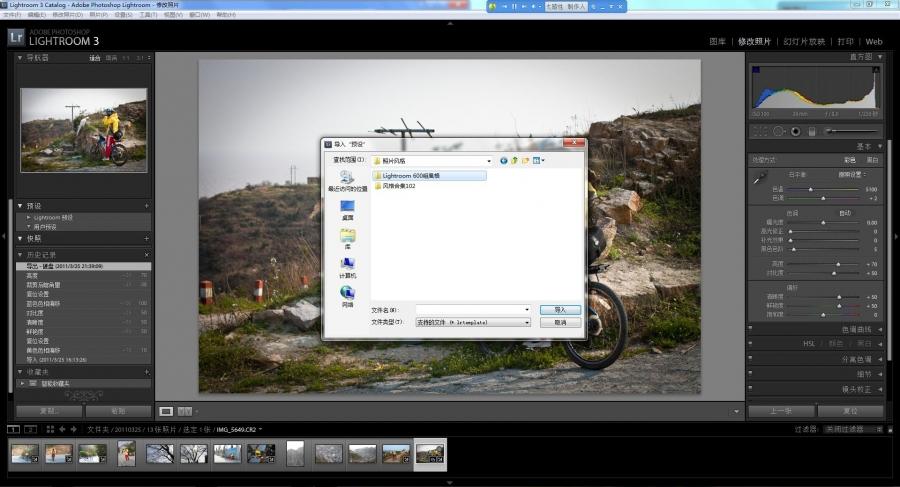Screen dimensions: 900x487
Task: Collapse the User Presets (用户预设) folder
Action: 29,227
